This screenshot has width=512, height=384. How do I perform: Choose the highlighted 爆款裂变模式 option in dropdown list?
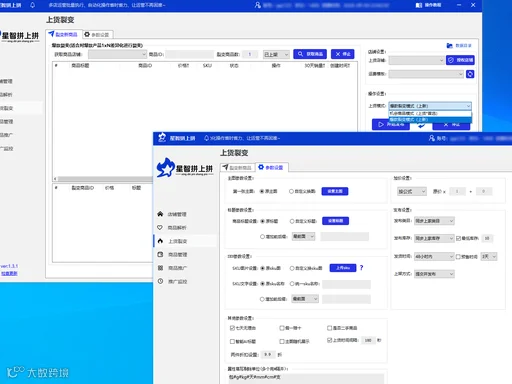430,119
